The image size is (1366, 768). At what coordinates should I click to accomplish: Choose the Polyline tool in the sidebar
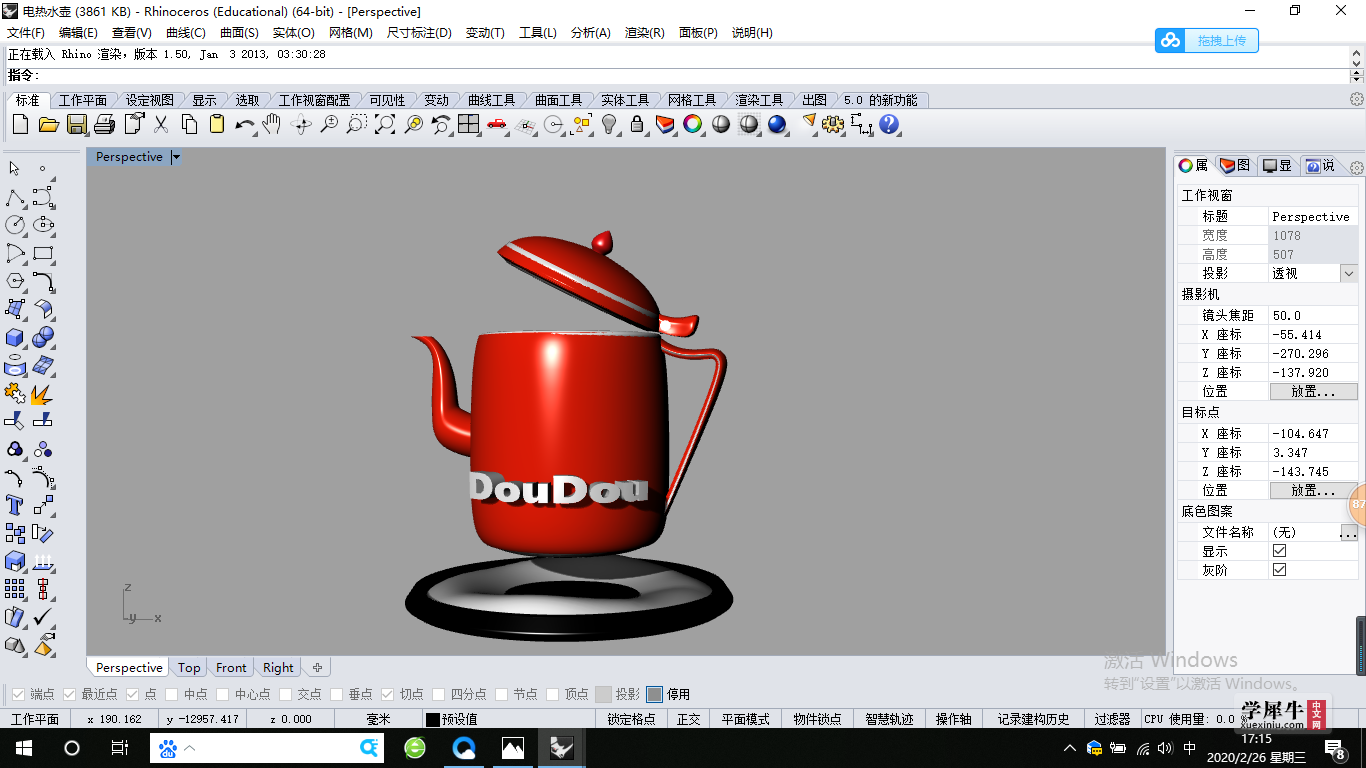[x=15, y=197]
